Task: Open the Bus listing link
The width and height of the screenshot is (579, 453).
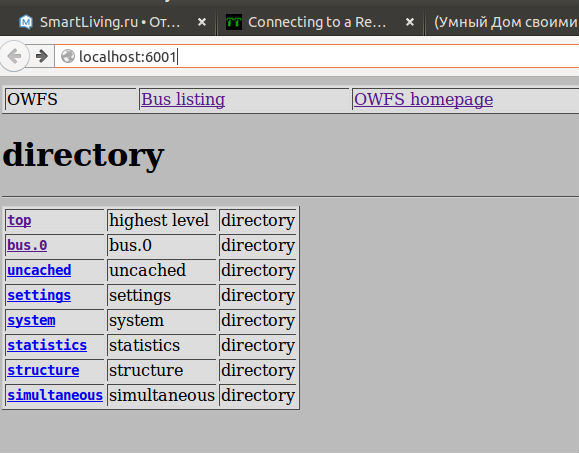Action: point(183,99)
